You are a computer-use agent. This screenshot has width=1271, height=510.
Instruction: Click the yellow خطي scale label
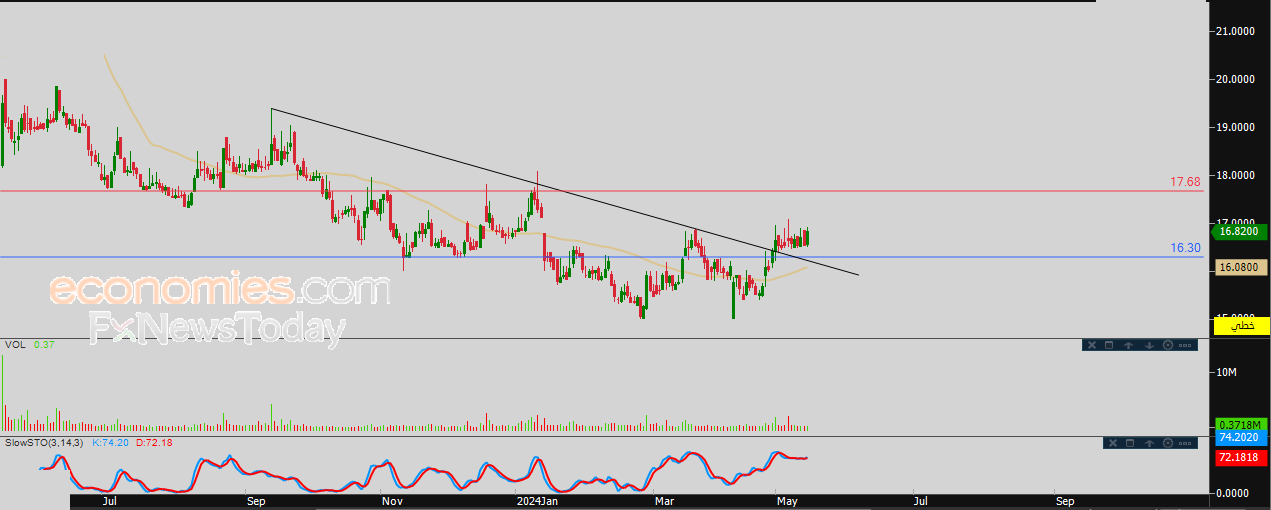click(1241, 325)
